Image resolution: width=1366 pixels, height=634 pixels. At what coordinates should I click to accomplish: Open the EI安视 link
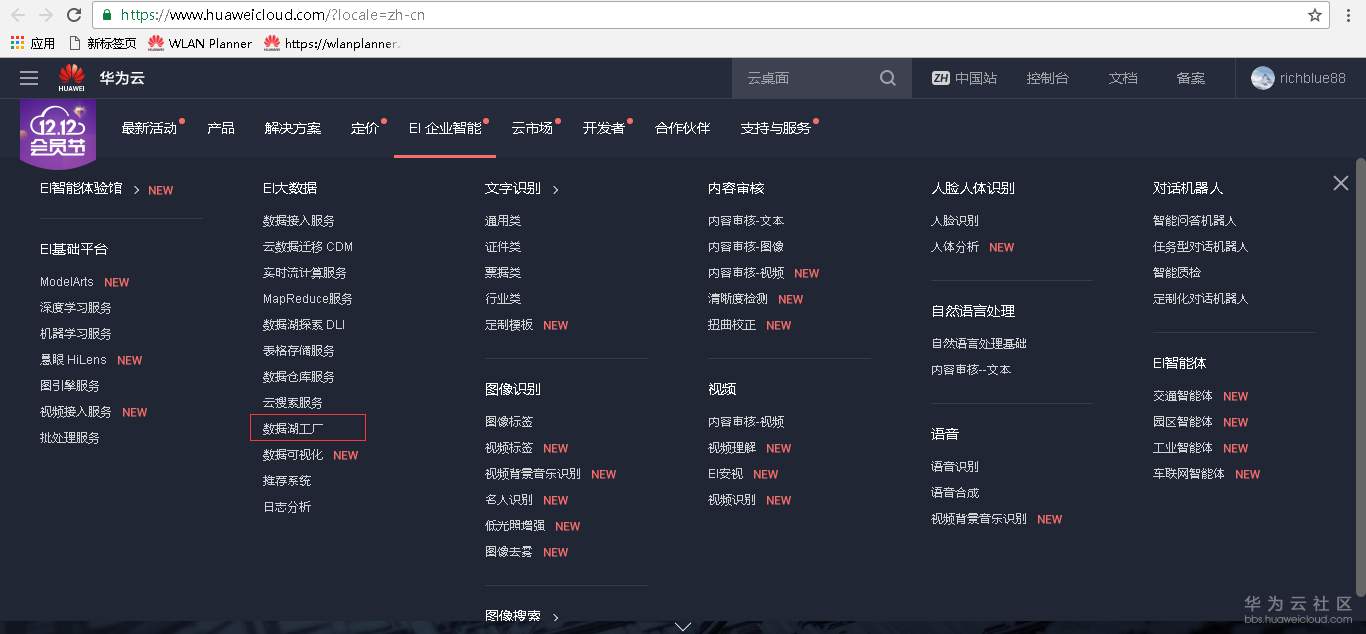726,474
